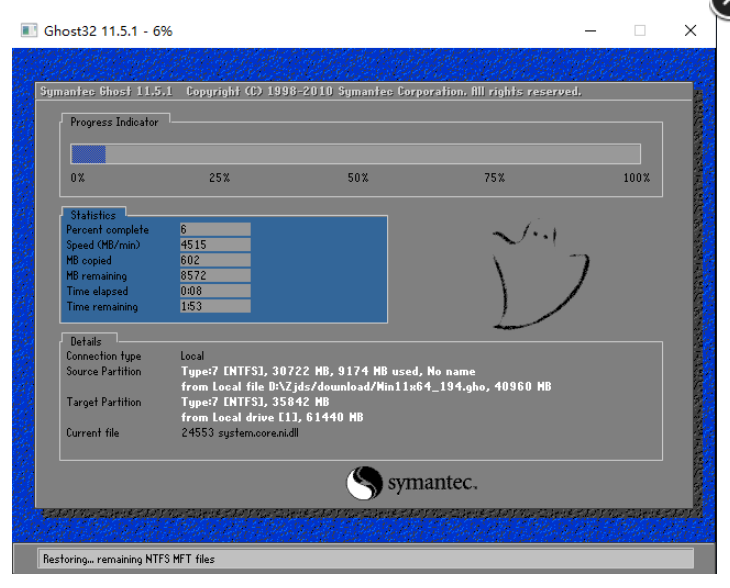The image size is (730, 588).
Task: Click the Details panel heading
Action: pos(86,341)
